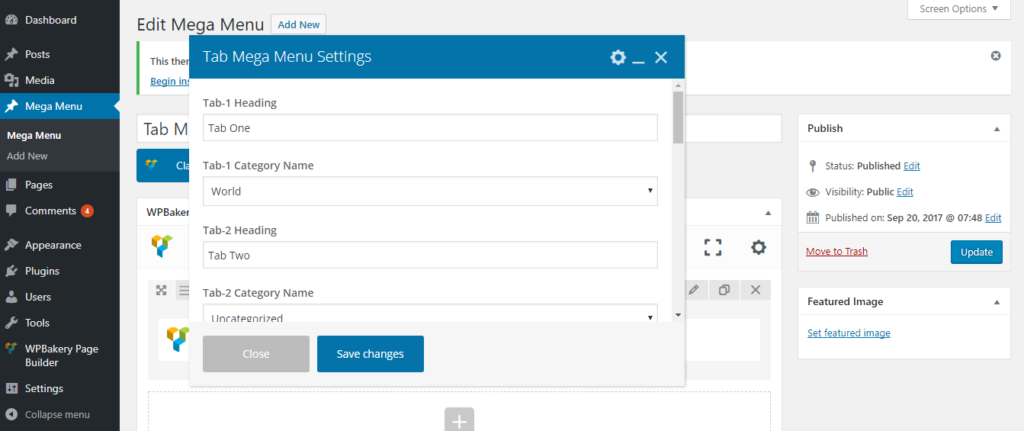
Task: Click the modal's vertical scrollbar
Action: click(678, 200)
